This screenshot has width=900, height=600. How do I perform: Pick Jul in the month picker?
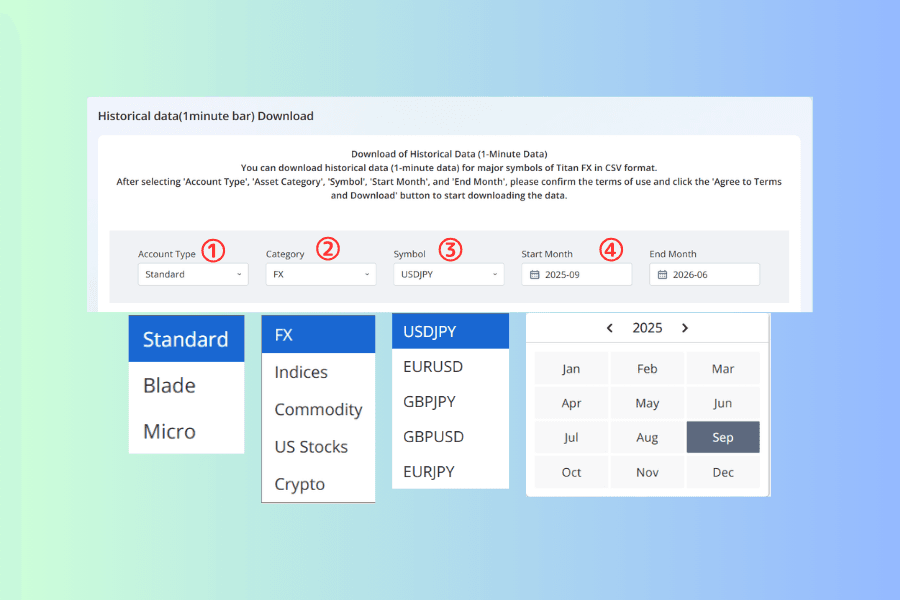click(x=571, y=438)
